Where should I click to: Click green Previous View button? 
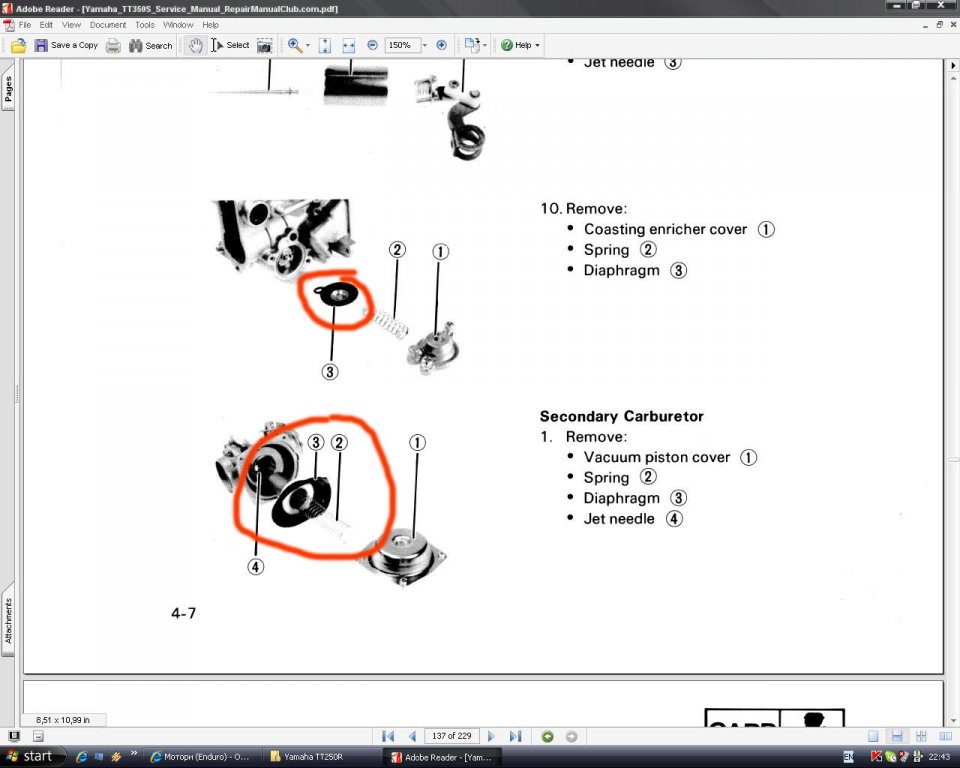[547, 736]
